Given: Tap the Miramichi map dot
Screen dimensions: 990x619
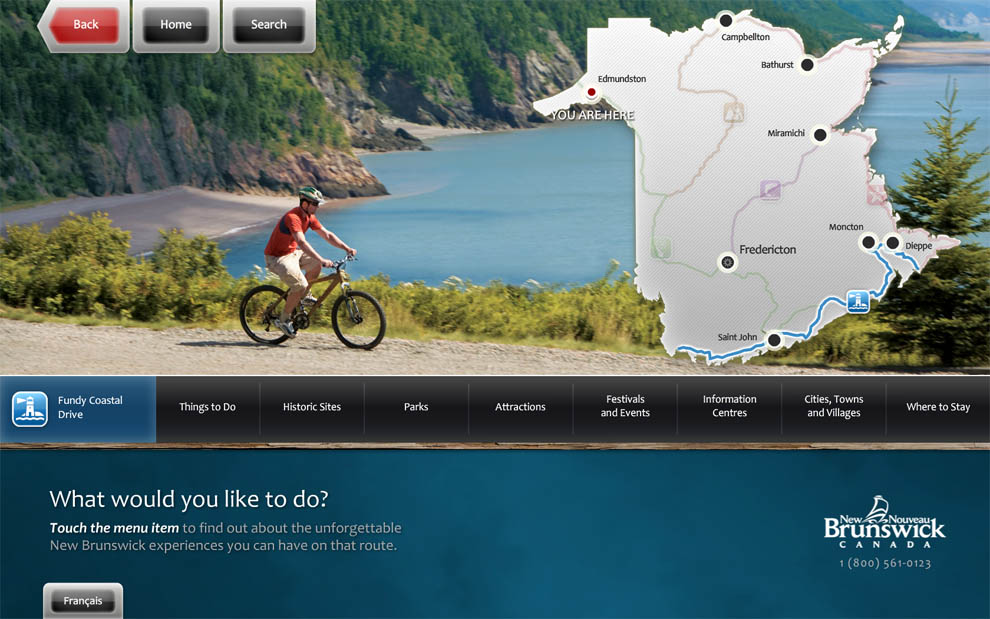Looking at the screenshot, I should 820,135.
